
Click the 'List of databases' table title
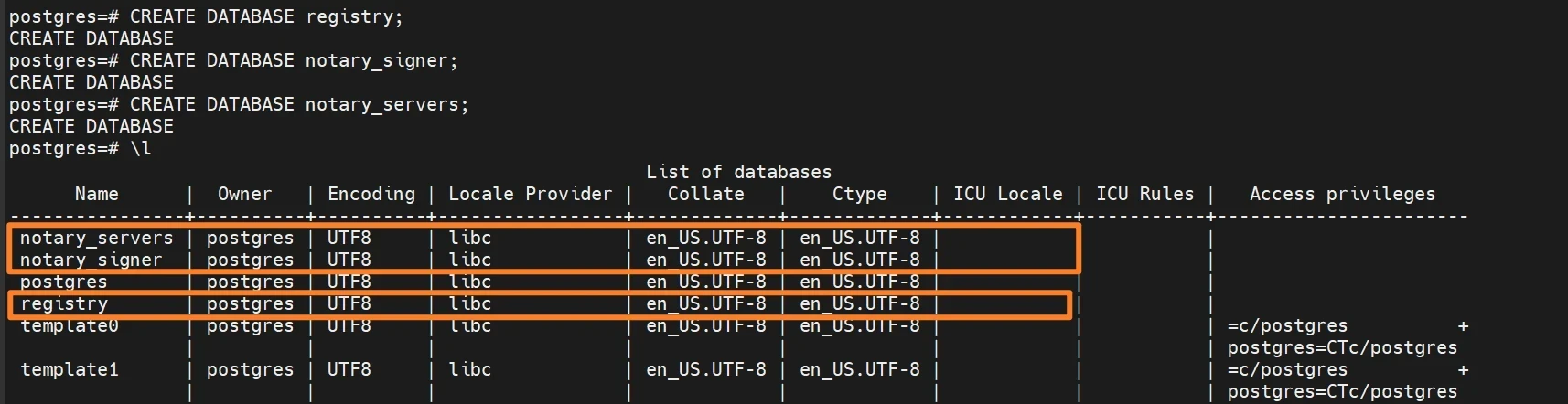(x=738, y=172)
